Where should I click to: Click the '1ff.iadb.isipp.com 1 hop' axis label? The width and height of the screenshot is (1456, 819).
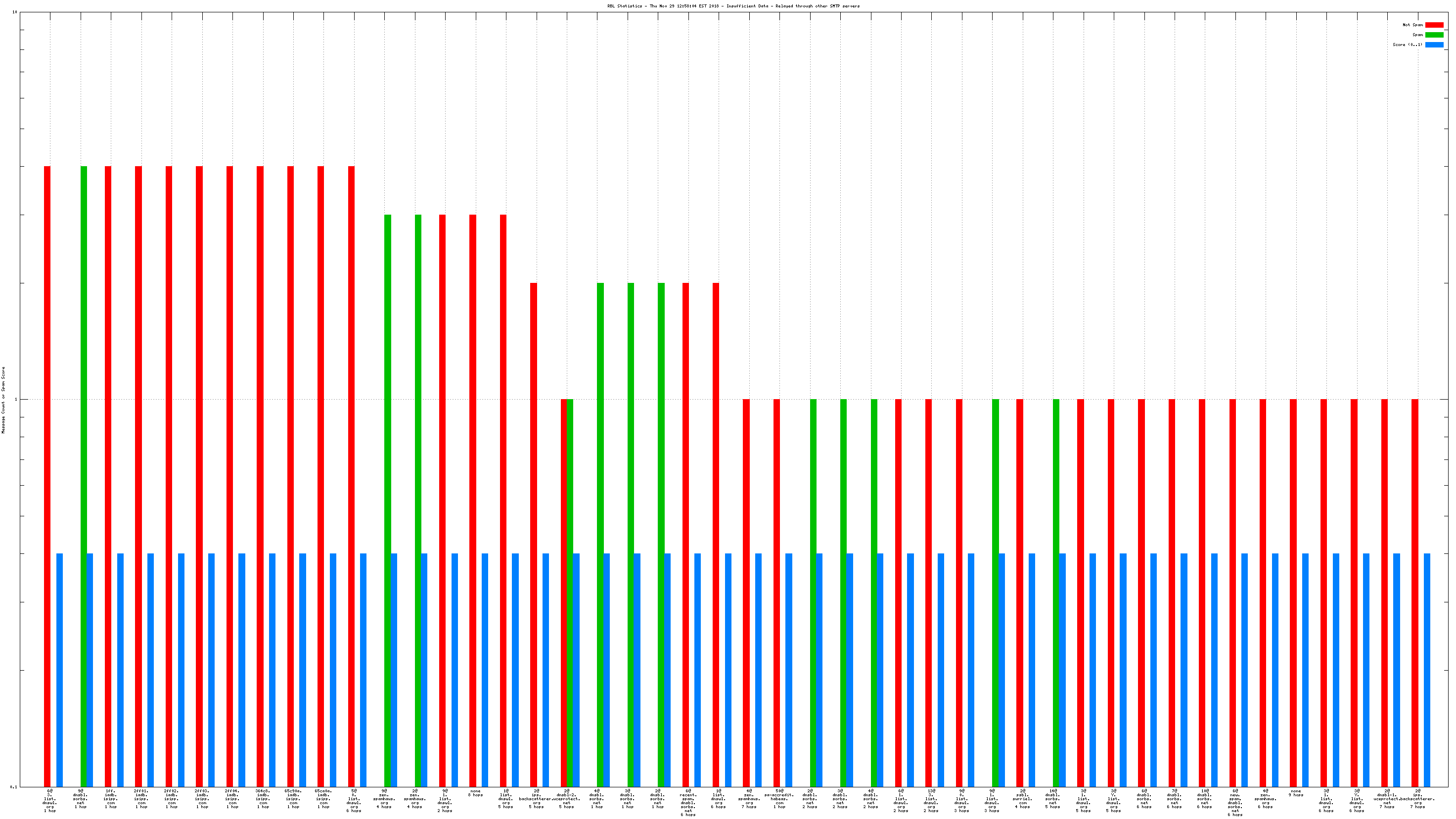[x=111, y=799]
